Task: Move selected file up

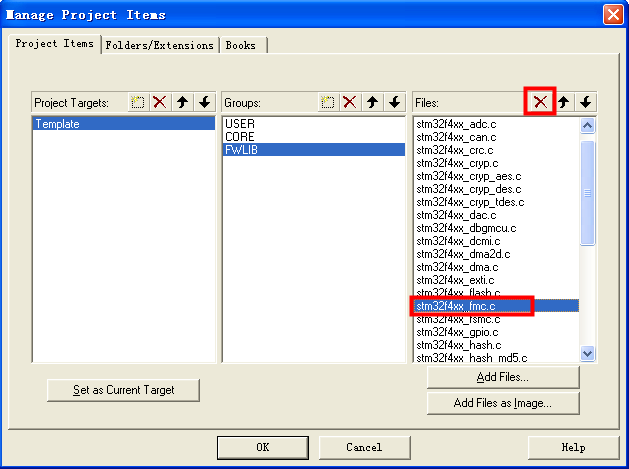Action: tap(564, 102)
